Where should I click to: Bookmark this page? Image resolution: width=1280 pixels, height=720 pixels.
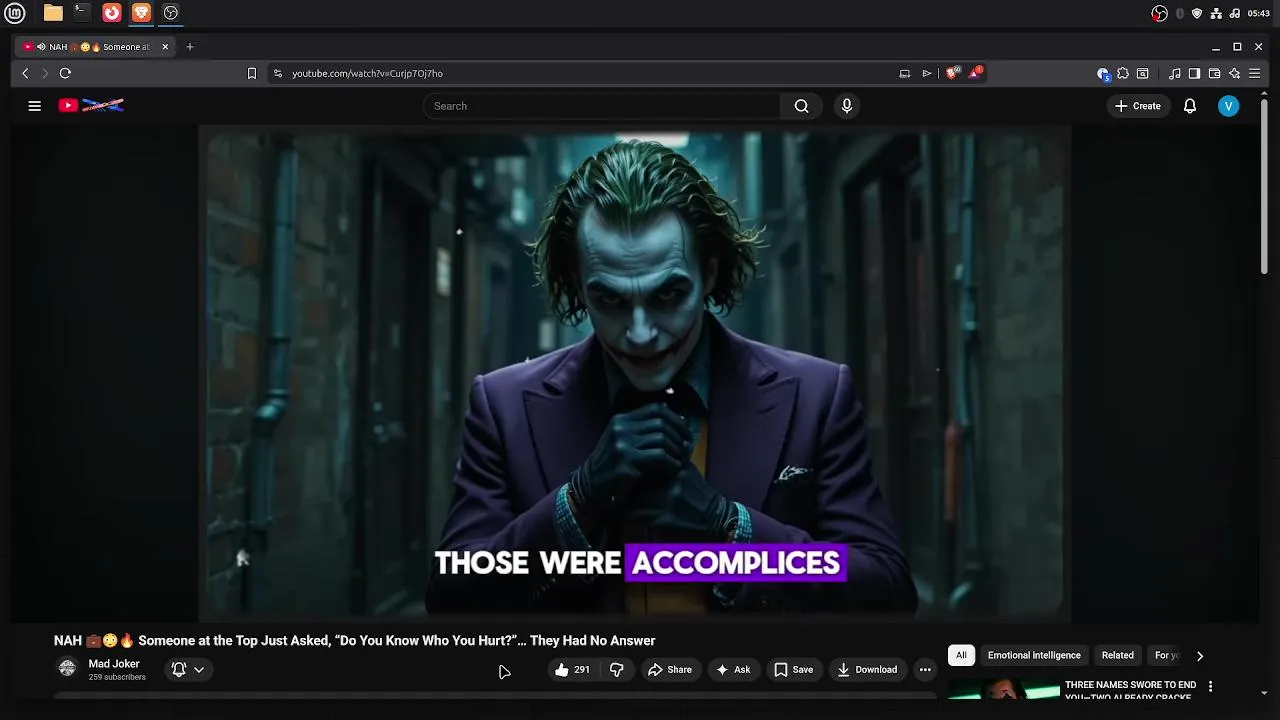tap(252, 73)
